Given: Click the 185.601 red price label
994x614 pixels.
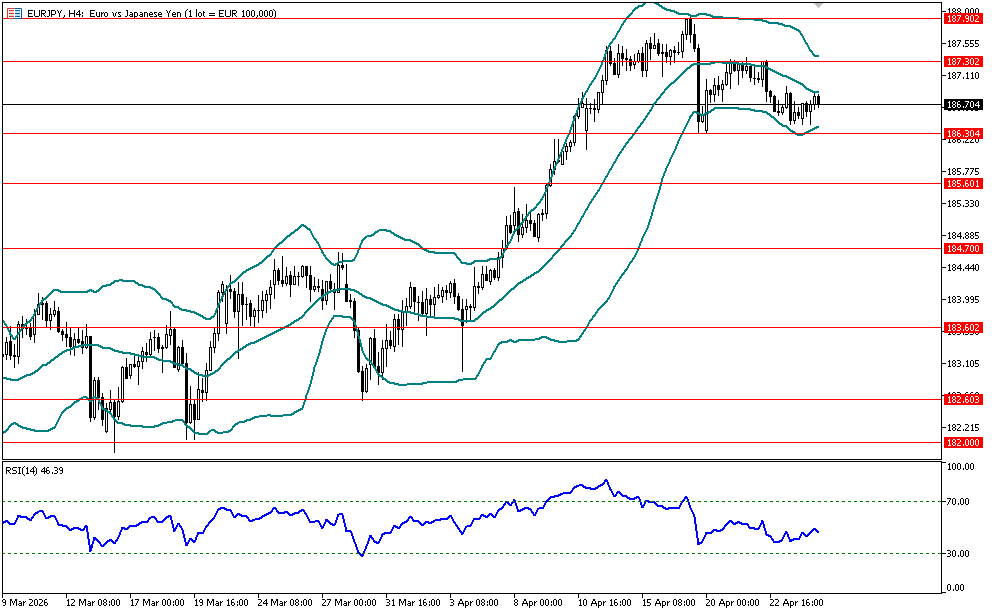Looking at the screenshot, I should [961, 183].
